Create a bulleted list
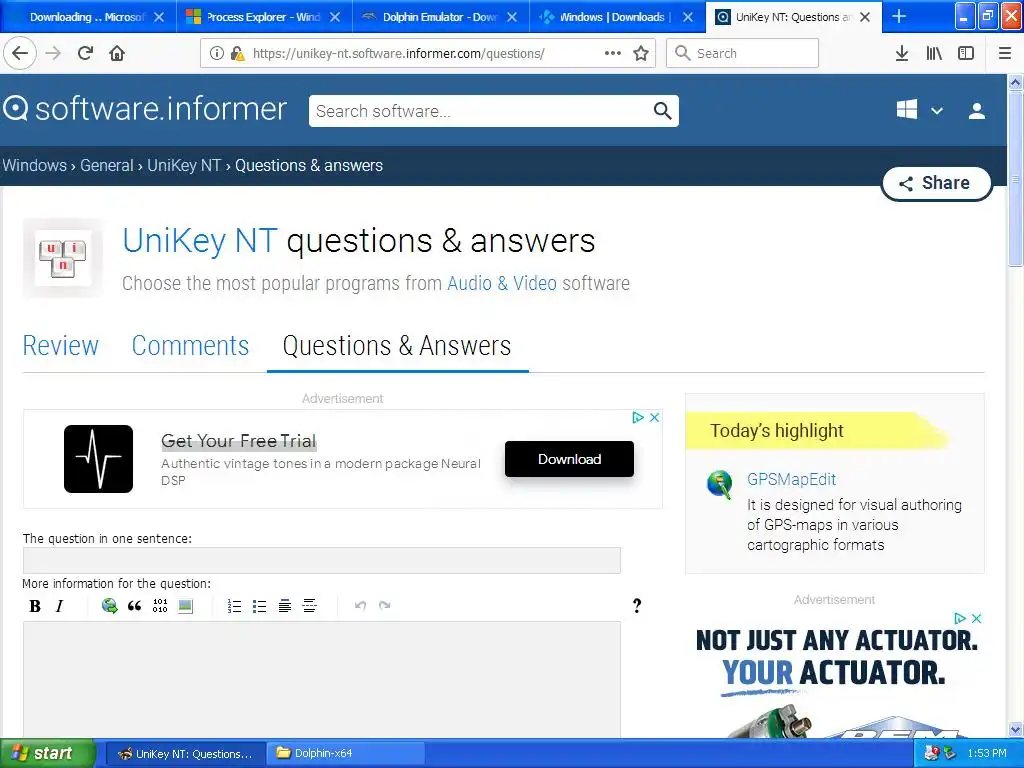 click(x=259, y=606)
